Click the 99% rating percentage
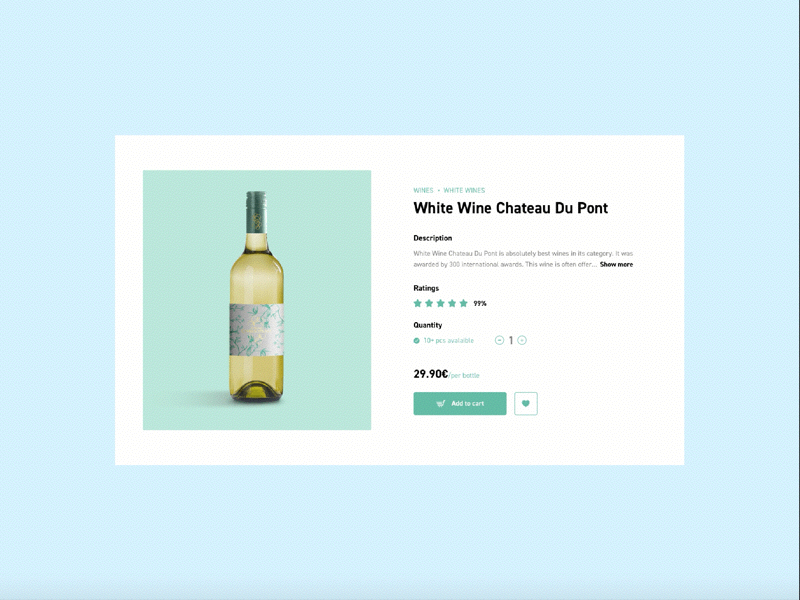This screenshot has width=800, height=600. coord(480,303)
